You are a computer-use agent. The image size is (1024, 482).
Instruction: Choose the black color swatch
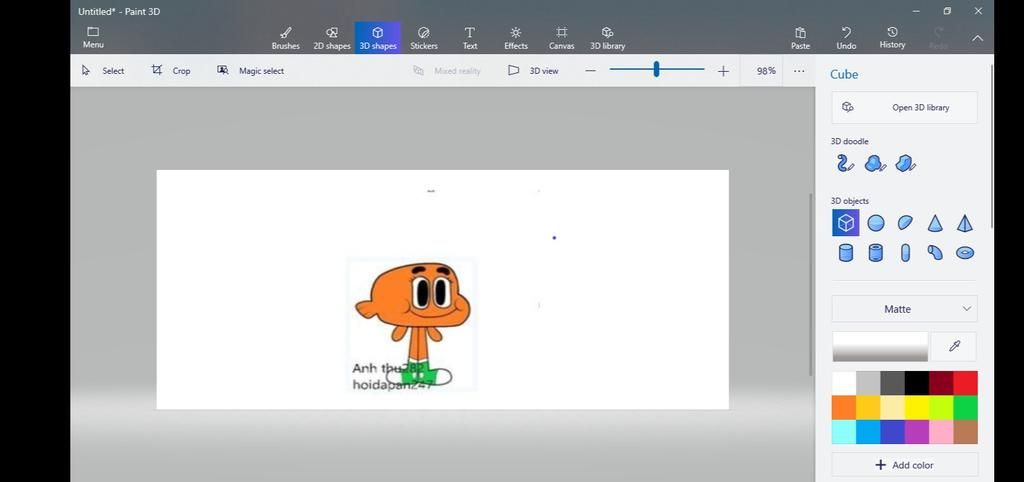pos(917,383)
